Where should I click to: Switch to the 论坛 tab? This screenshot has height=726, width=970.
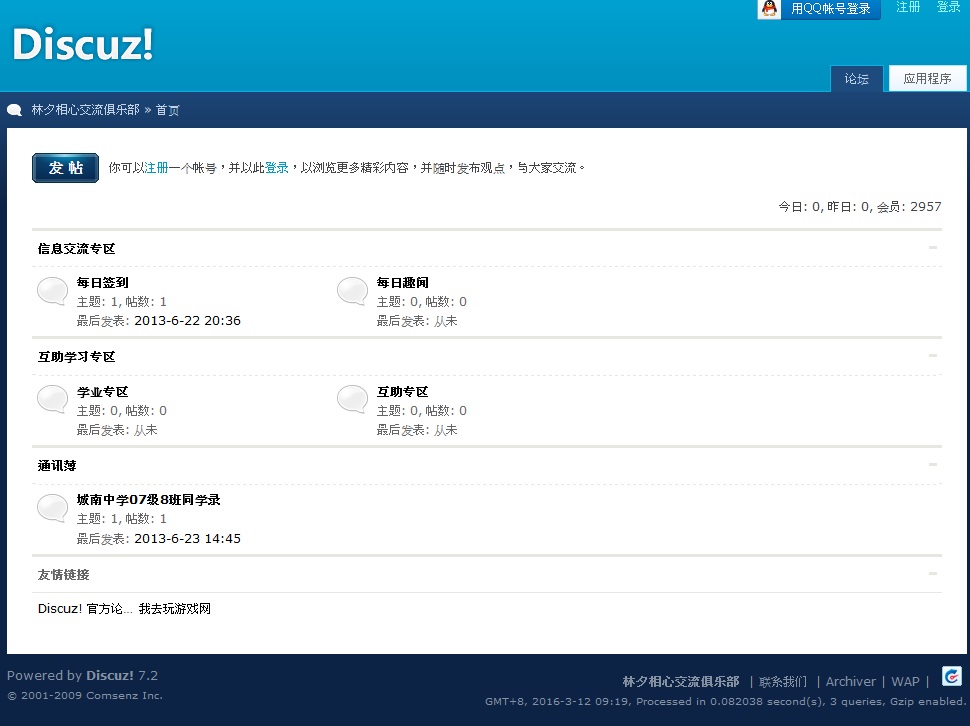(857, 79)
